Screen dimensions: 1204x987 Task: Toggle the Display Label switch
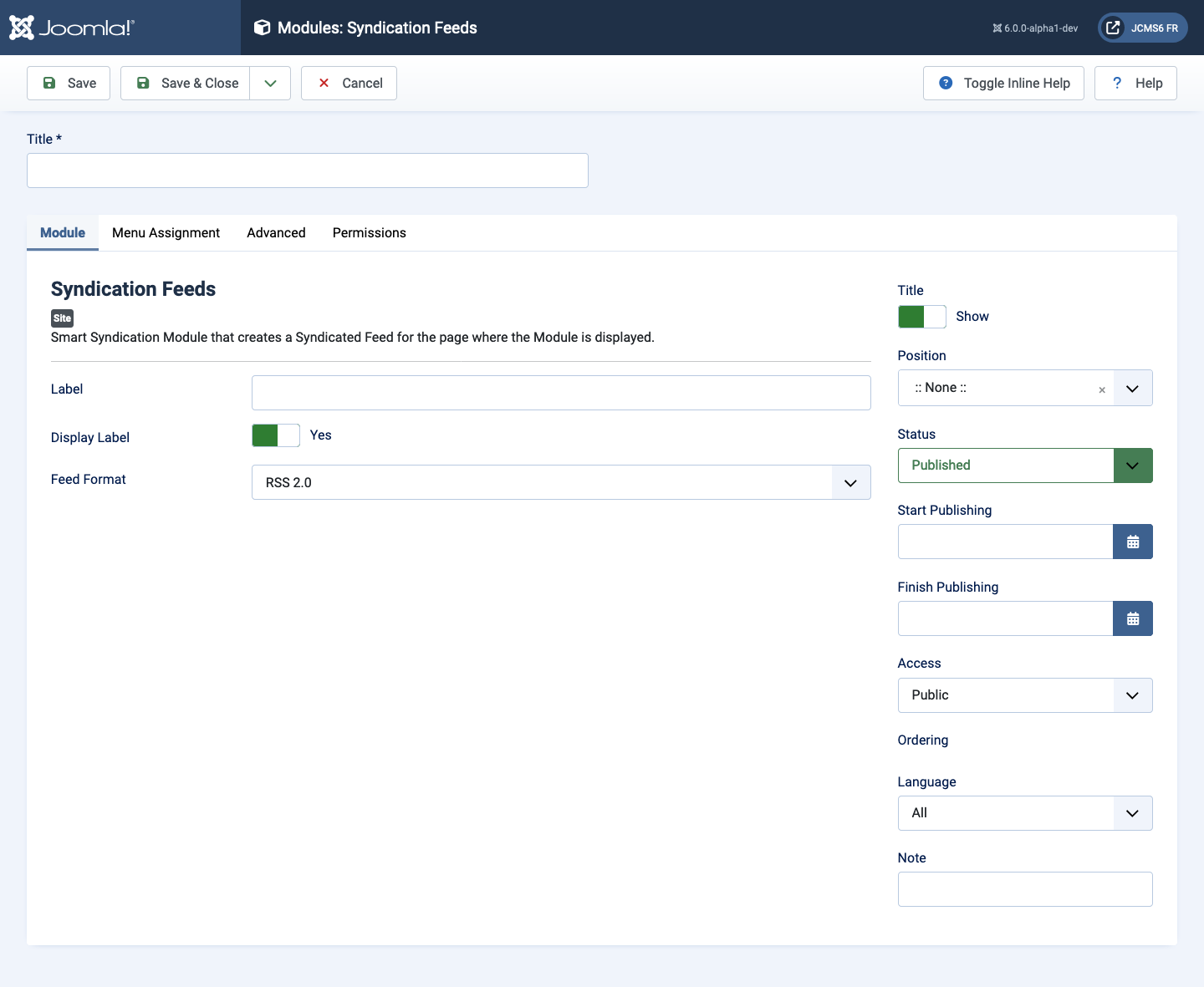coord(276,435)
